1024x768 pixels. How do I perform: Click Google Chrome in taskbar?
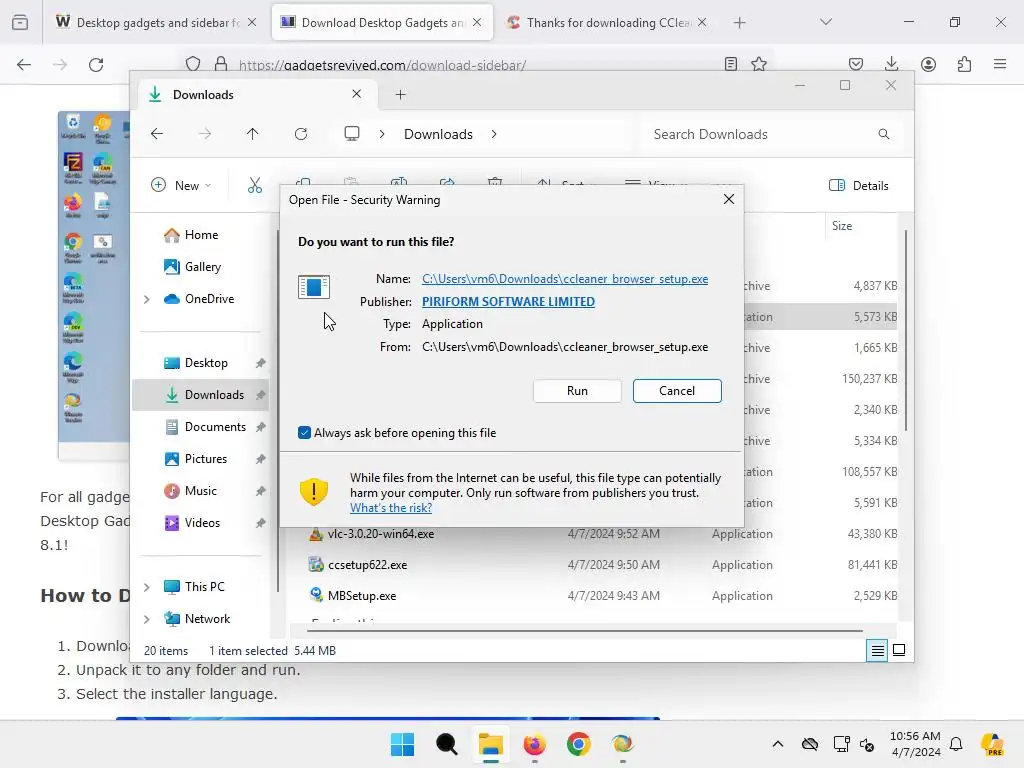click(579, 744)
